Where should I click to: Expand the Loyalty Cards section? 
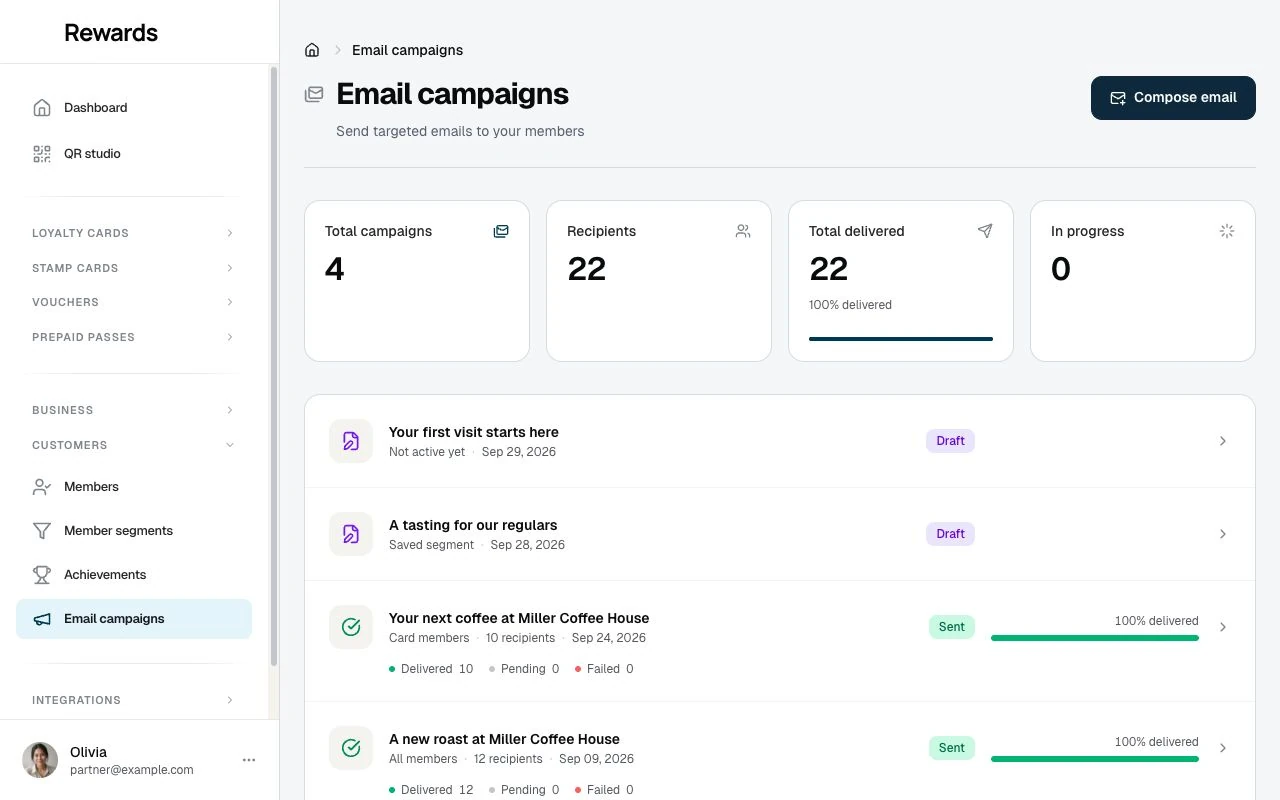point(134,233)
